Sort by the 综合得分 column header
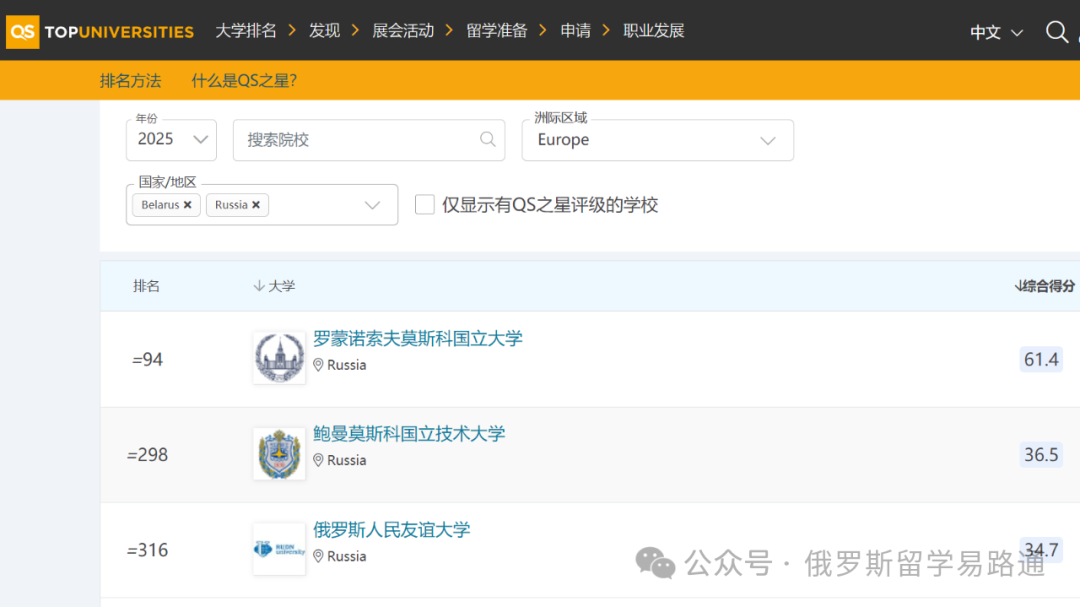1080x607 pixels. (x=1044, y=286)
